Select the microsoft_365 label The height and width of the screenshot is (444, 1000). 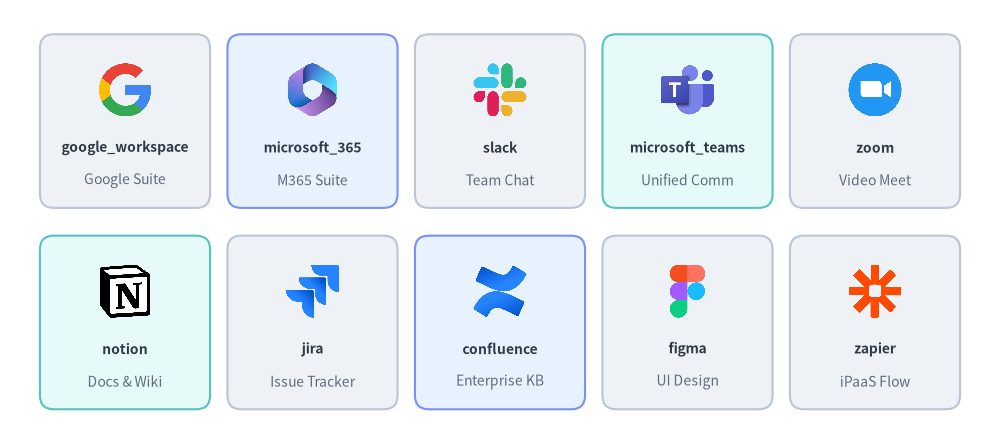312,147
